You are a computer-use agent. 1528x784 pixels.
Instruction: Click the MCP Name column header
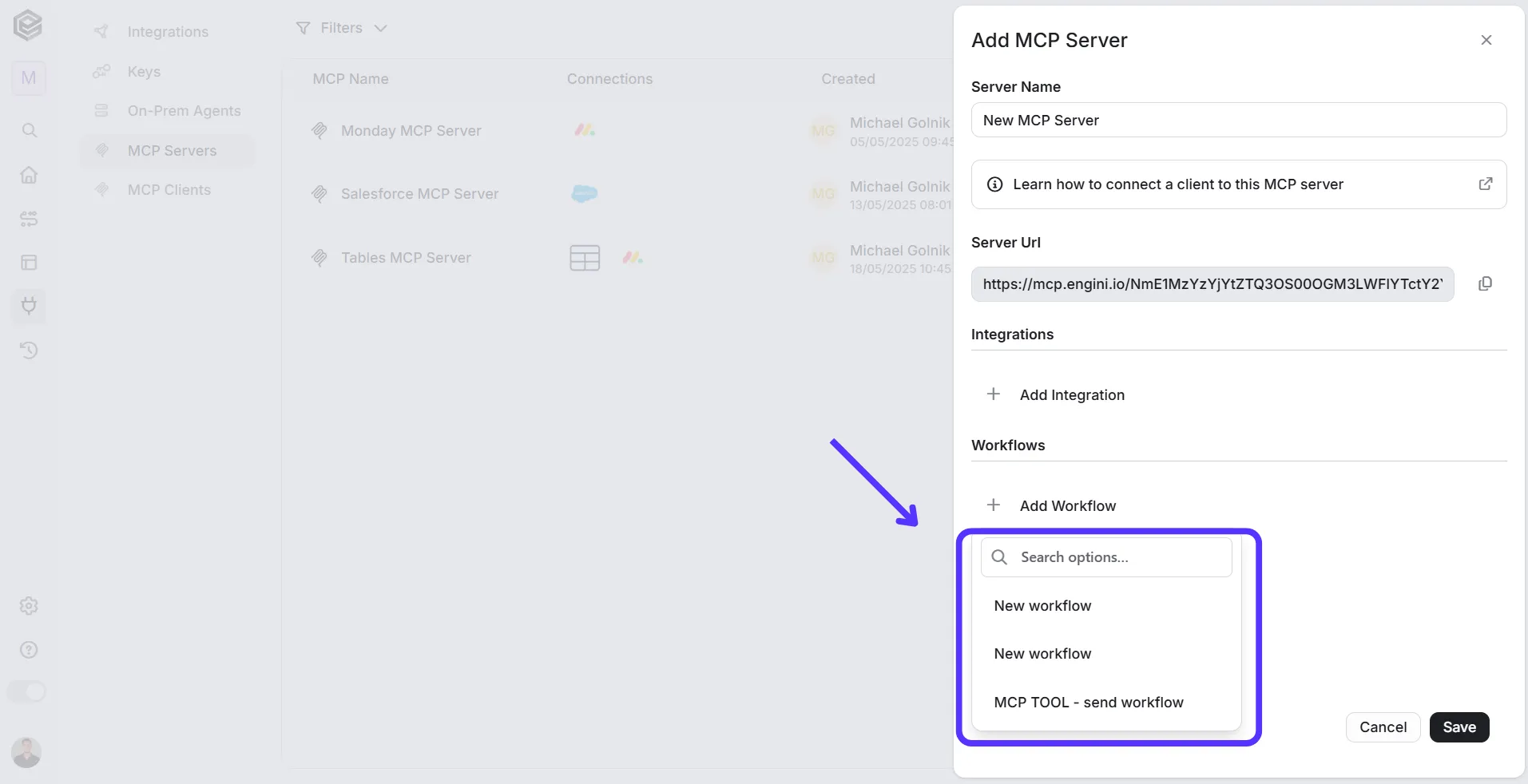click(351, 79)
